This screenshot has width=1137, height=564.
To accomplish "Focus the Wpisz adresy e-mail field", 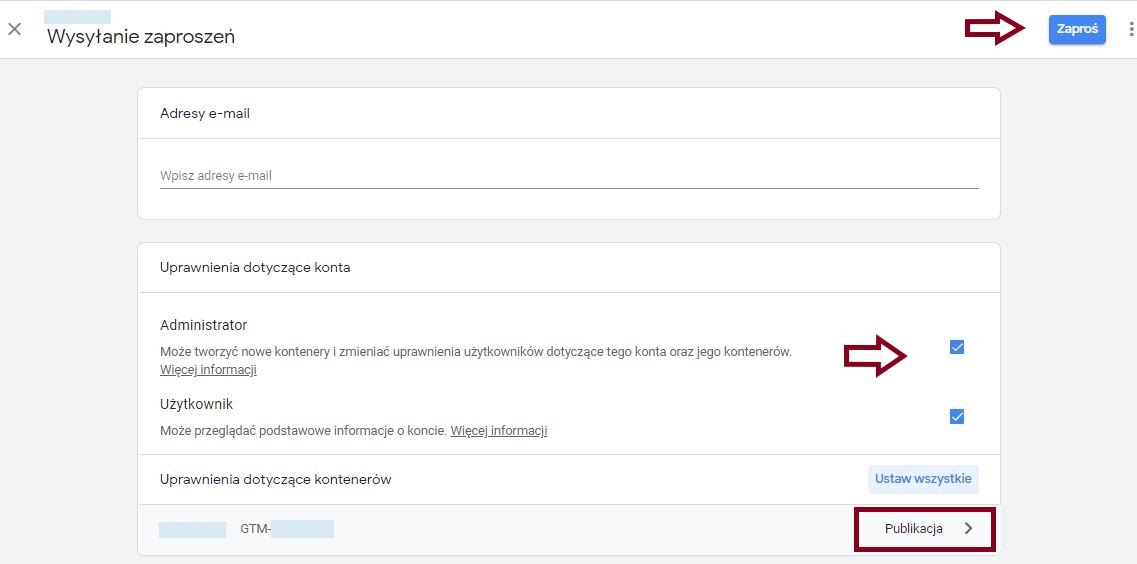I will pos(568,176).
